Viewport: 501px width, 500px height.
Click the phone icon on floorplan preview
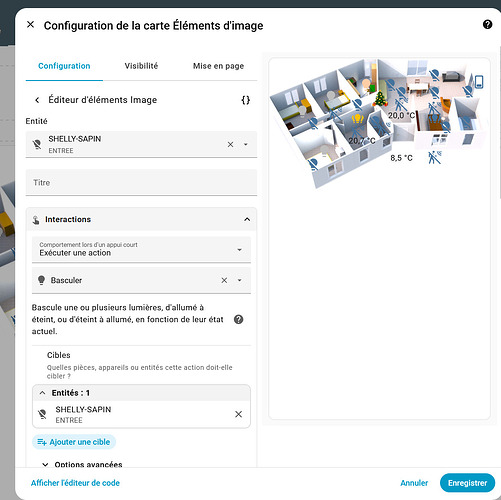click(479, 82)
